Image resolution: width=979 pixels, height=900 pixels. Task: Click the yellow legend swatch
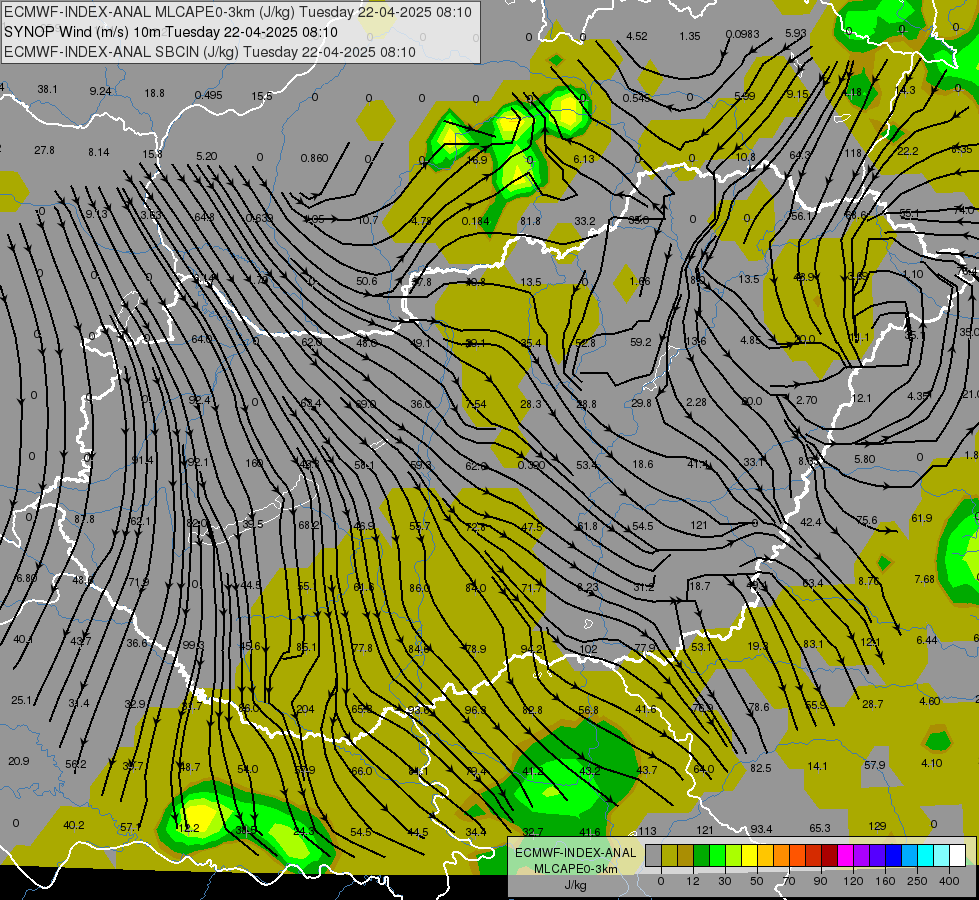pyautogui.click(x=749, y=855)
